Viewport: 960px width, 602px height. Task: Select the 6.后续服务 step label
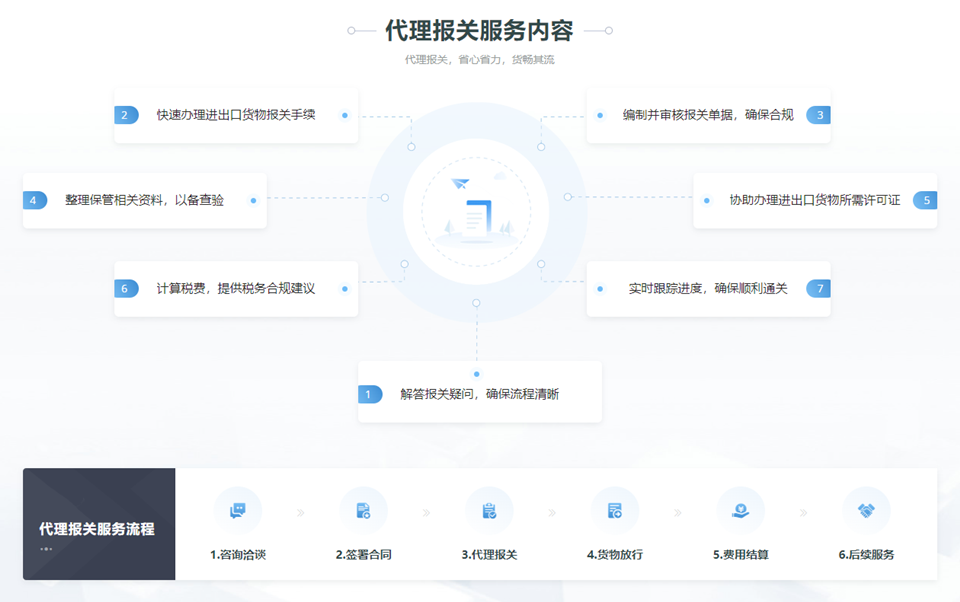tap(866, 554)
